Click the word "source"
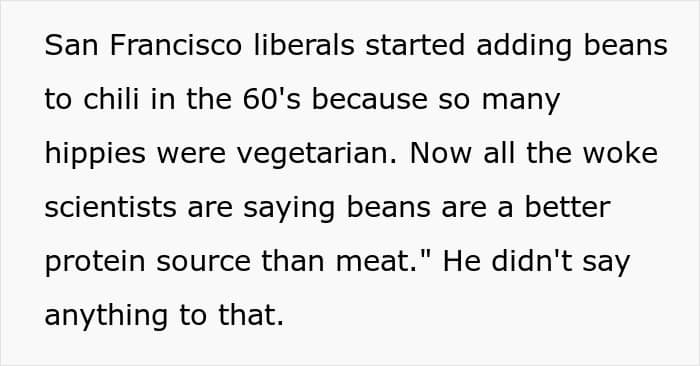700x366 pixels. [x=204, y=261]
